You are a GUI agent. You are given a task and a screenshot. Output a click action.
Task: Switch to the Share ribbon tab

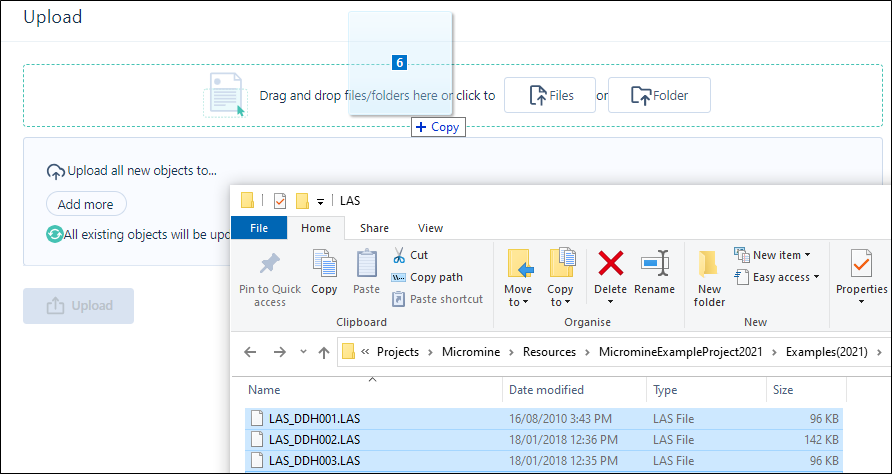tap(374, 228)
